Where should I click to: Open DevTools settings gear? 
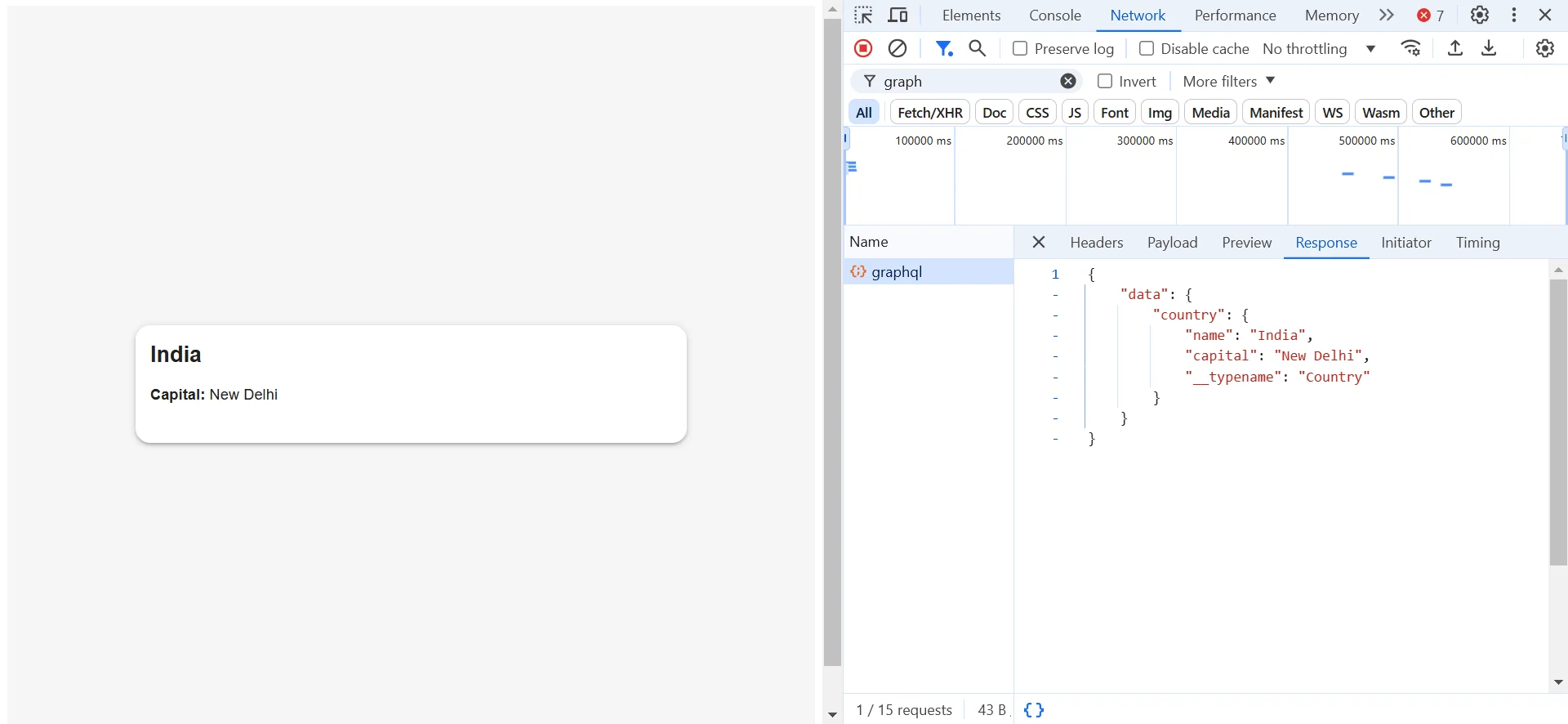[x=1480, y=16]
